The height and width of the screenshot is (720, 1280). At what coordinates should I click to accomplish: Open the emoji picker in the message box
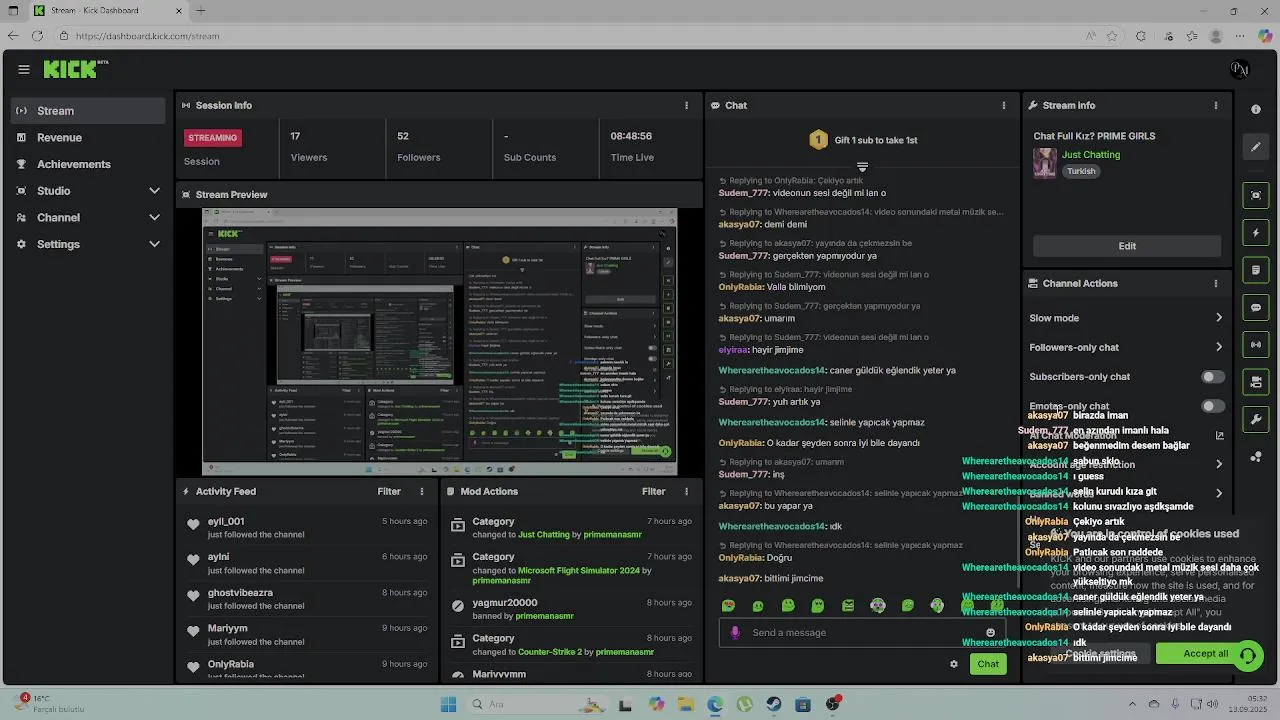(x=991, y=632)
